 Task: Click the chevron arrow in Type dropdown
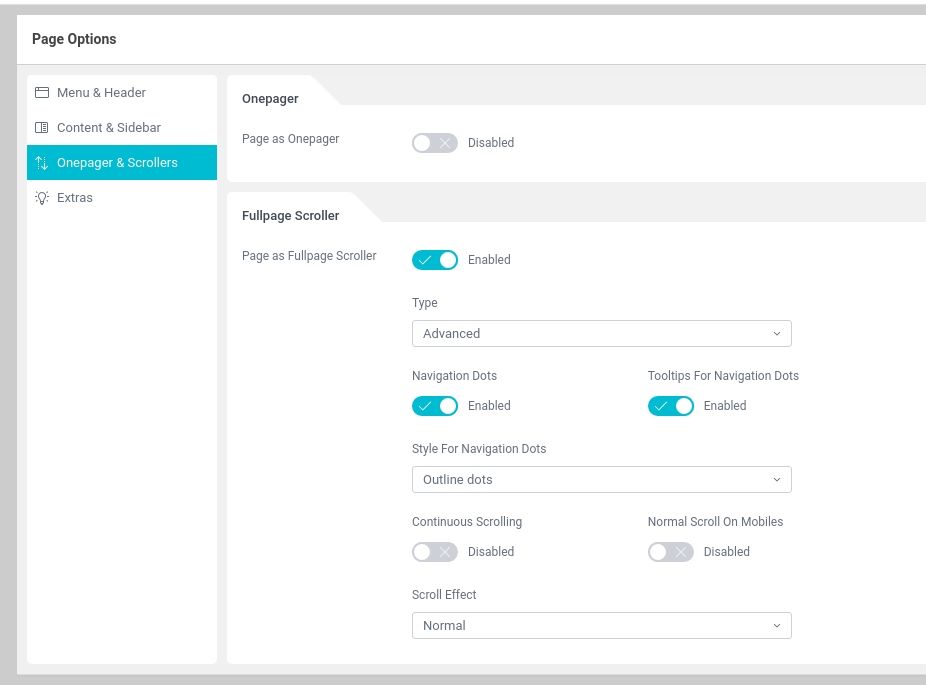point(777,334)
